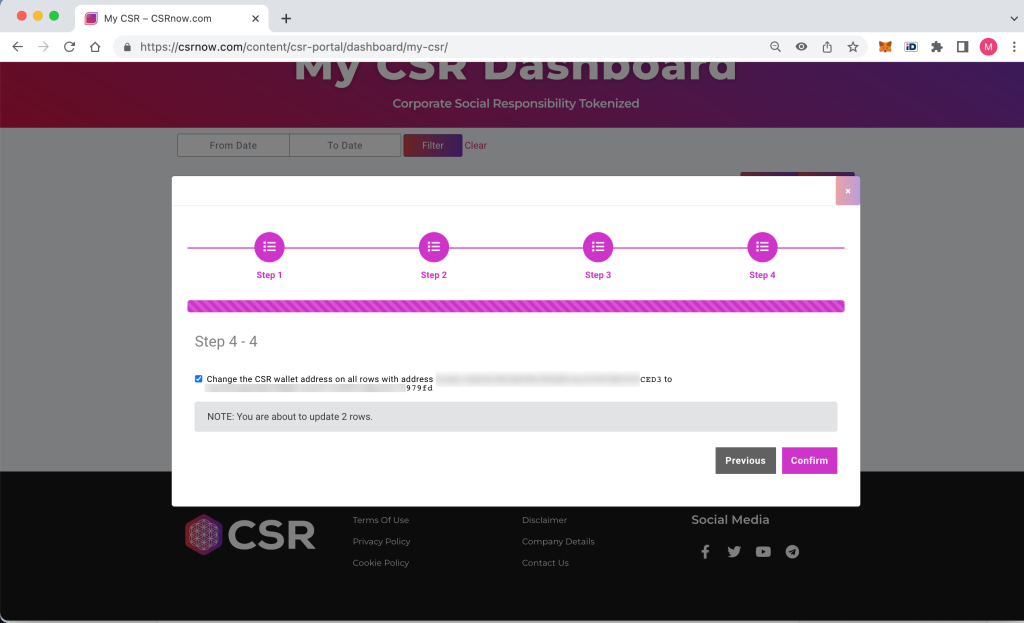The image size is (1024, 623).
Task: Open the ID extension icon
Action: tap(911, 47)
